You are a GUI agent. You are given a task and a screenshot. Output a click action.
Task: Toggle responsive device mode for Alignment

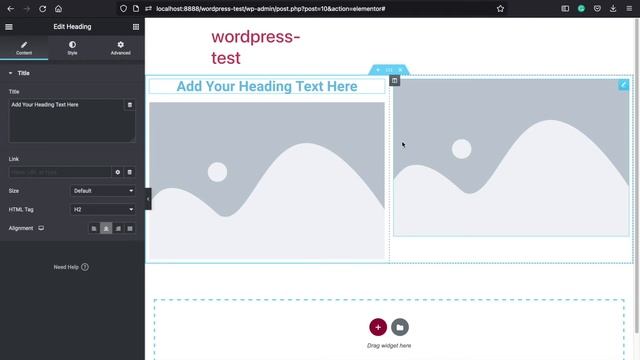(41, 228)
